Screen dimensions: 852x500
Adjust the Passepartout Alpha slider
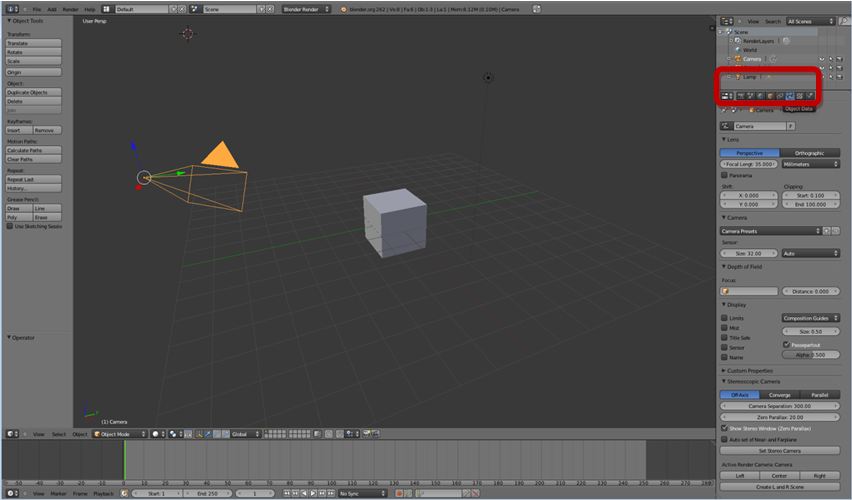coord(811,355)
